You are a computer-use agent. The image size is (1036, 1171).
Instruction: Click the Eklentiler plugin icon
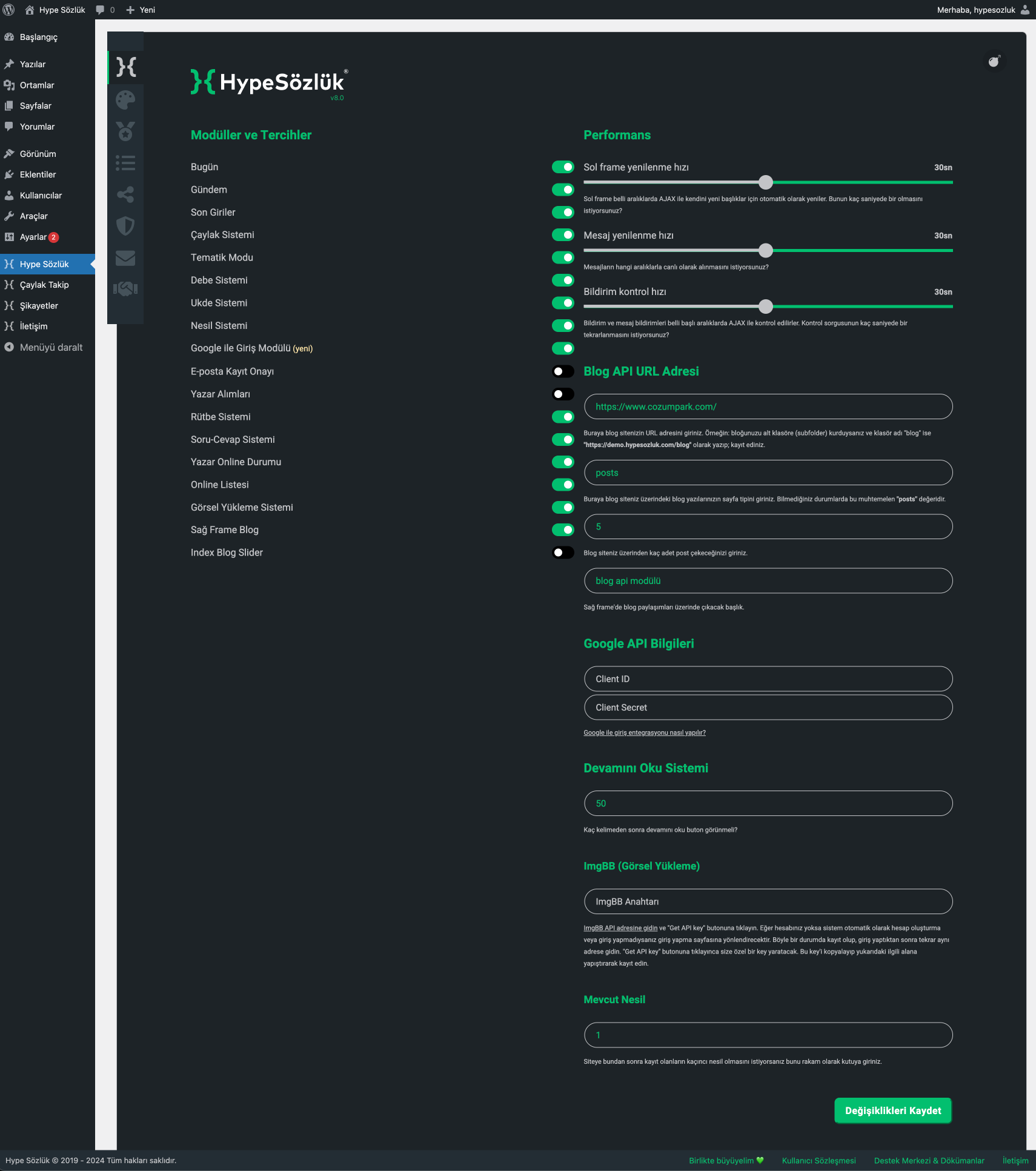[x=9, y=174]
